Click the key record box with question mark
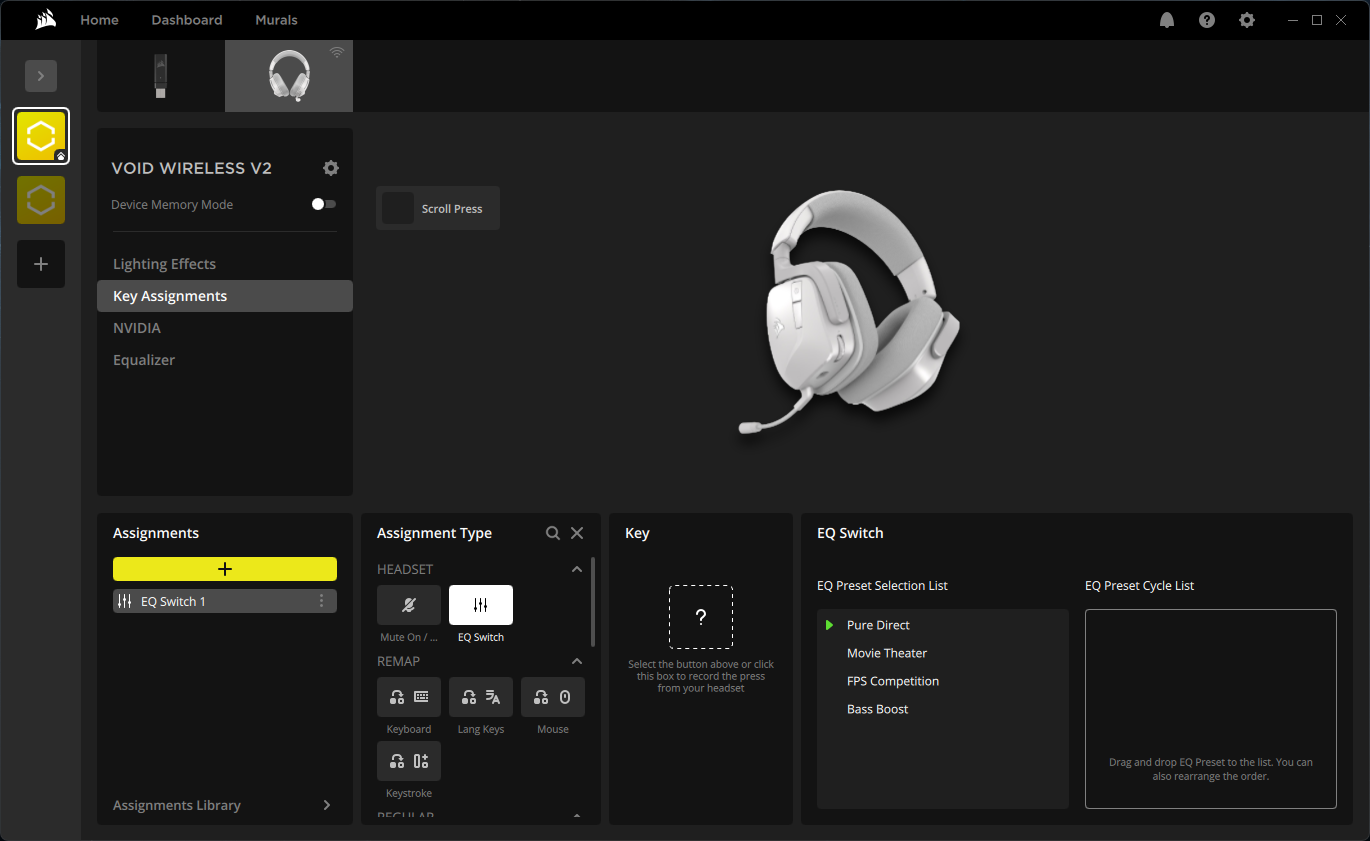 701,617
